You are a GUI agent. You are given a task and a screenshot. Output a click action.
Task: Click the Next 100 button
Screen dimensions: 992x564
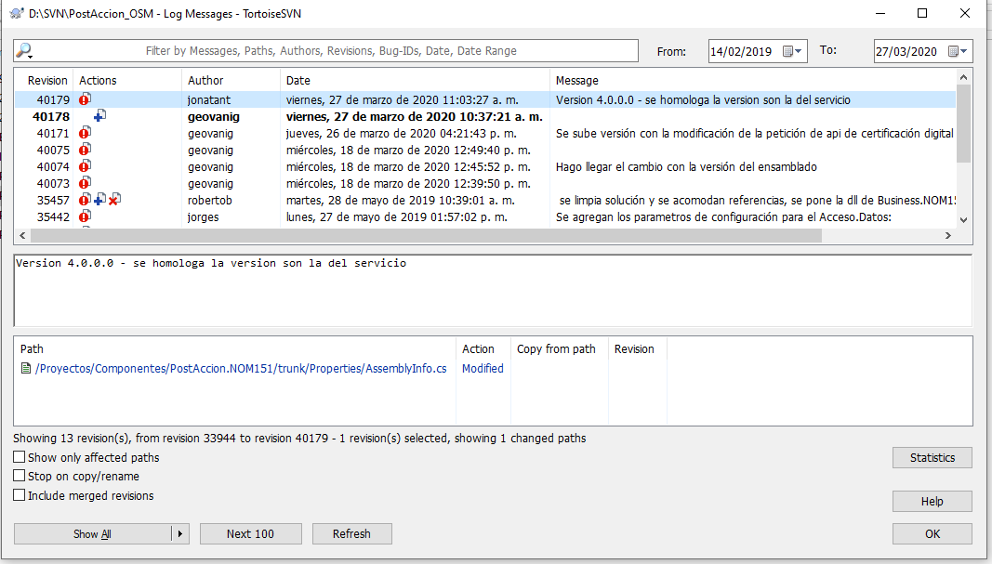click(250, 534)
